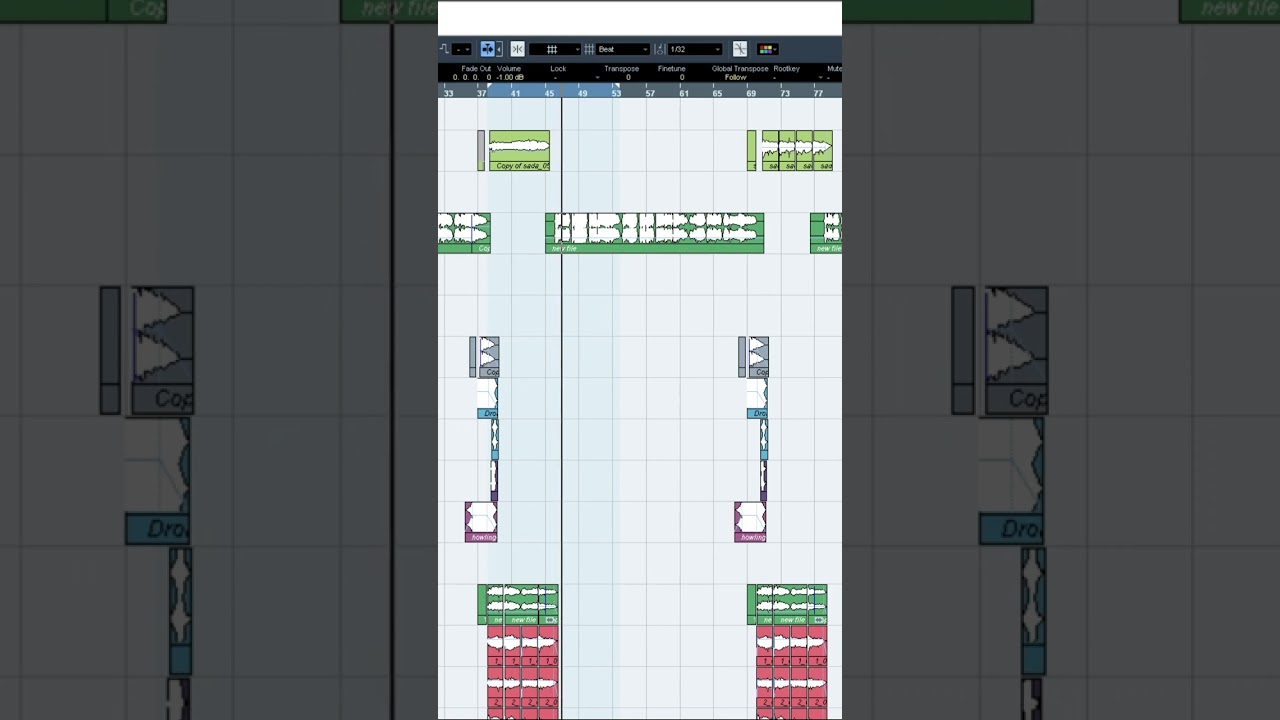The image size is (1280, 720).
Task: Click bar 41 on the ruler
Action: (515, 93)
